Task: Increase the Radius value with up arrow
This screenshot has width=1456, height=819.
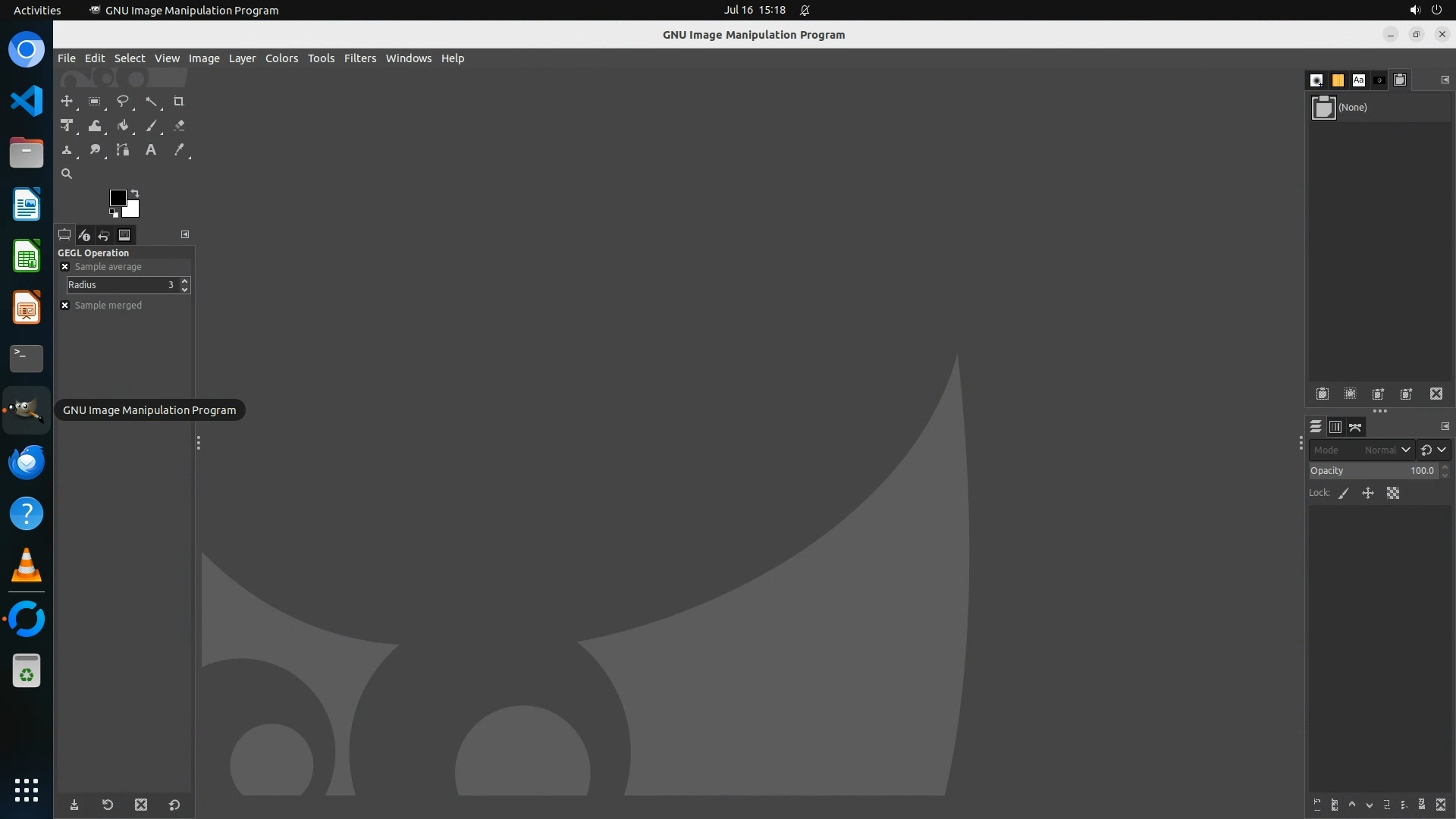Action: coord(184,281)
